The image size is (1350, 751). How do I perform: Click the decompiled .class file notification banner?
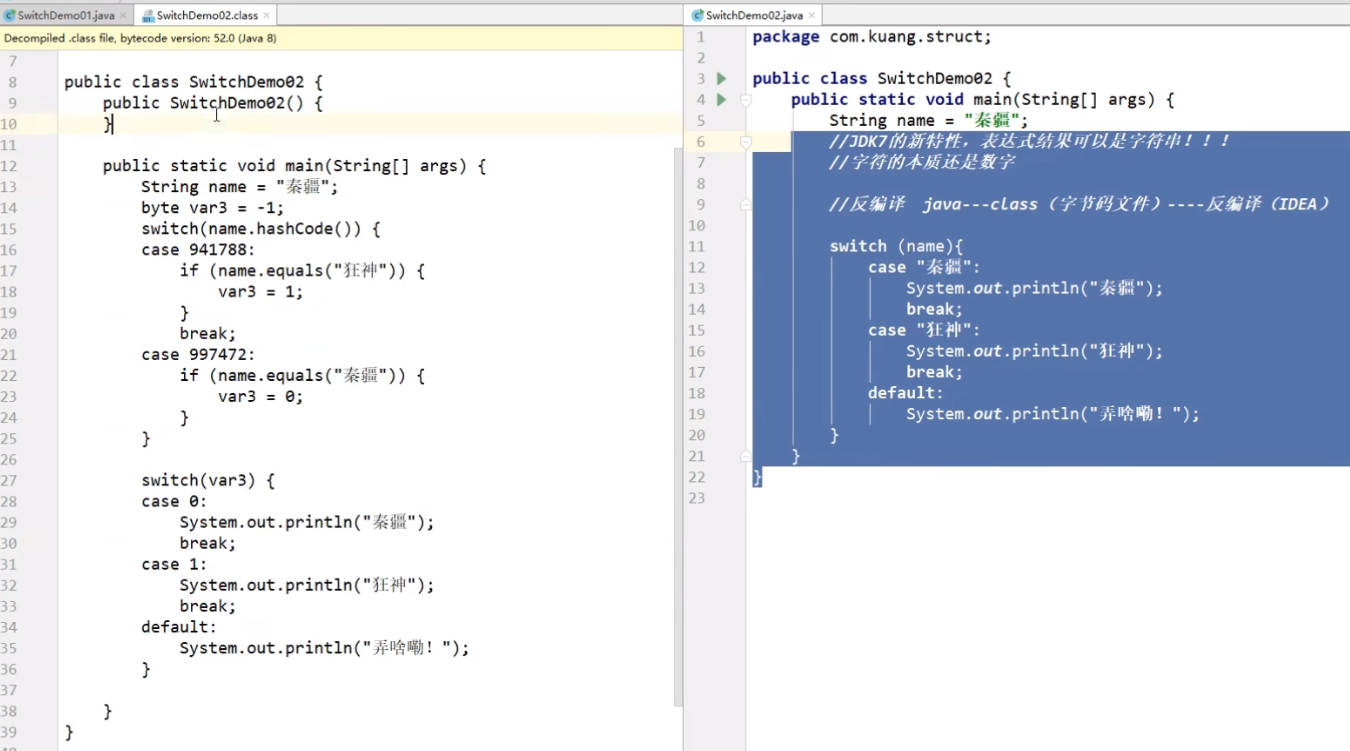tap(340, 38)
